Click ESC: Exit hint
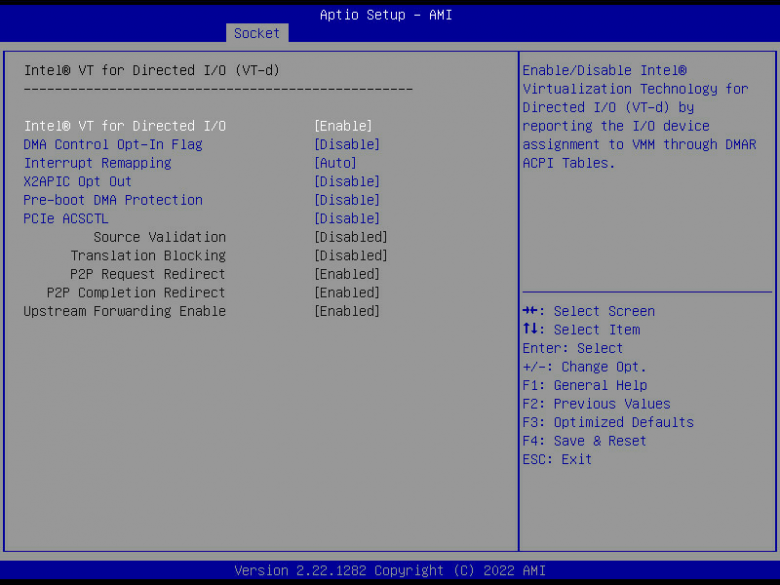The height and width of the screenshot is (585, 780). tap(557, 460)
